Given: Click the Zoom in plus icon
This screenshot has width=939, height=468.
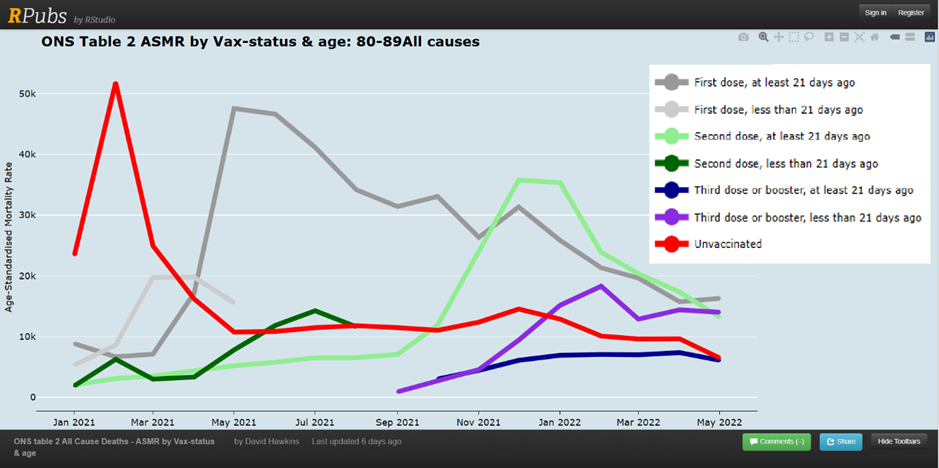Looking at the screenshot, I should 829,37.
